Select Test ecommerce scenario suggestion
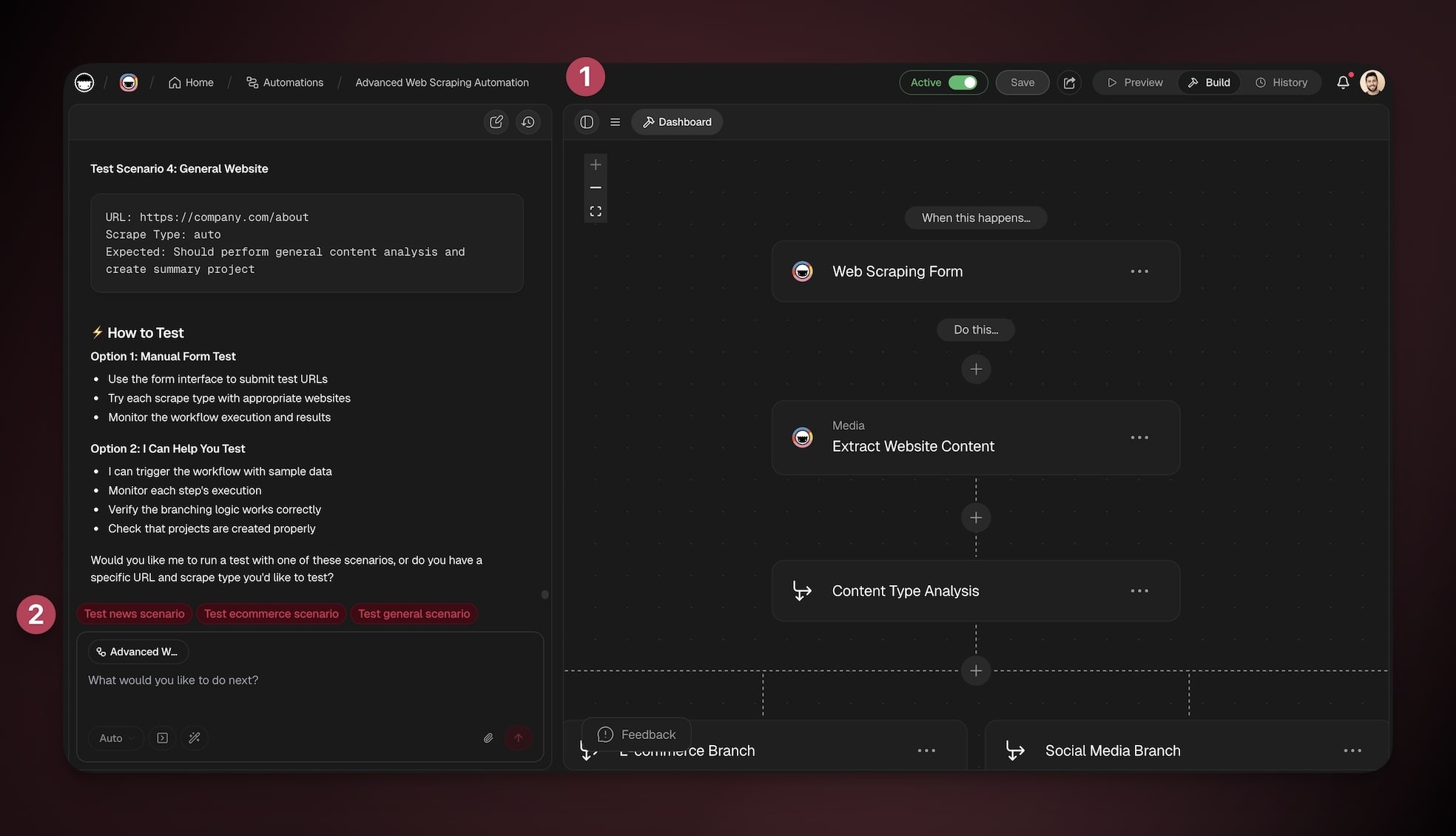1456x836 pixels. click(x=271, y=614)
